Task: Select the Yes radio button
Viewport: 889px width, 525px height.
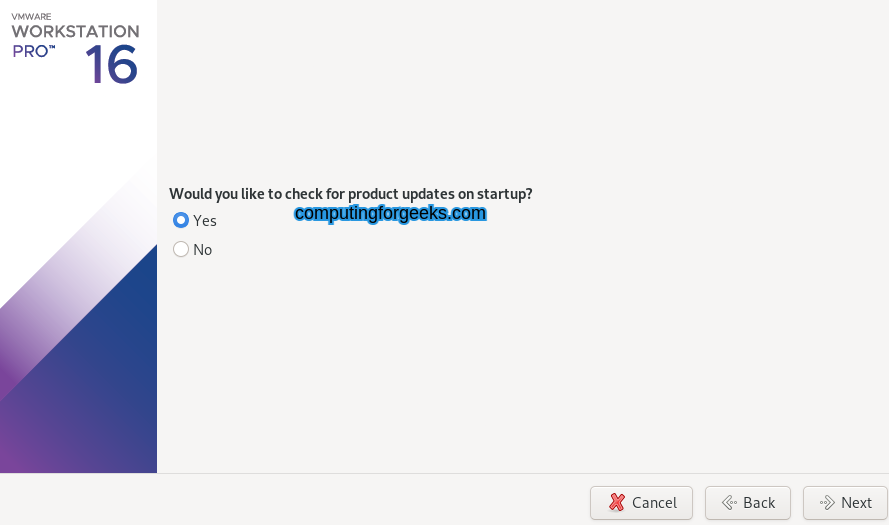Action: point(181,220)
